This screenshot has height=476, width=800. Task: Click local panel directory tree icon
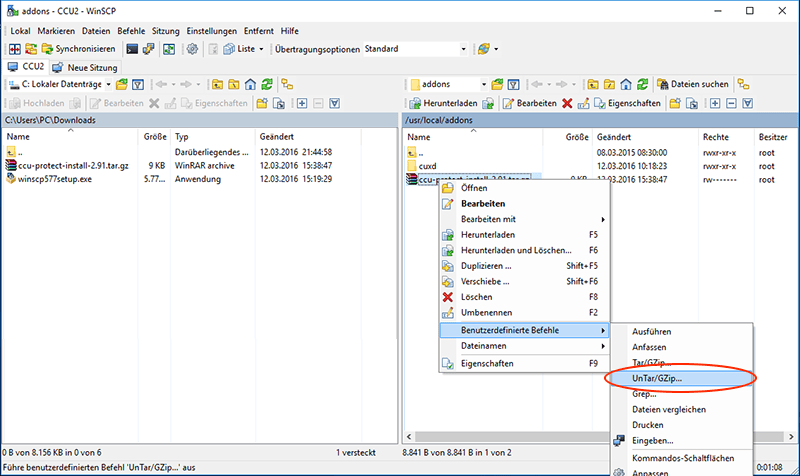(x=287, y=84)
